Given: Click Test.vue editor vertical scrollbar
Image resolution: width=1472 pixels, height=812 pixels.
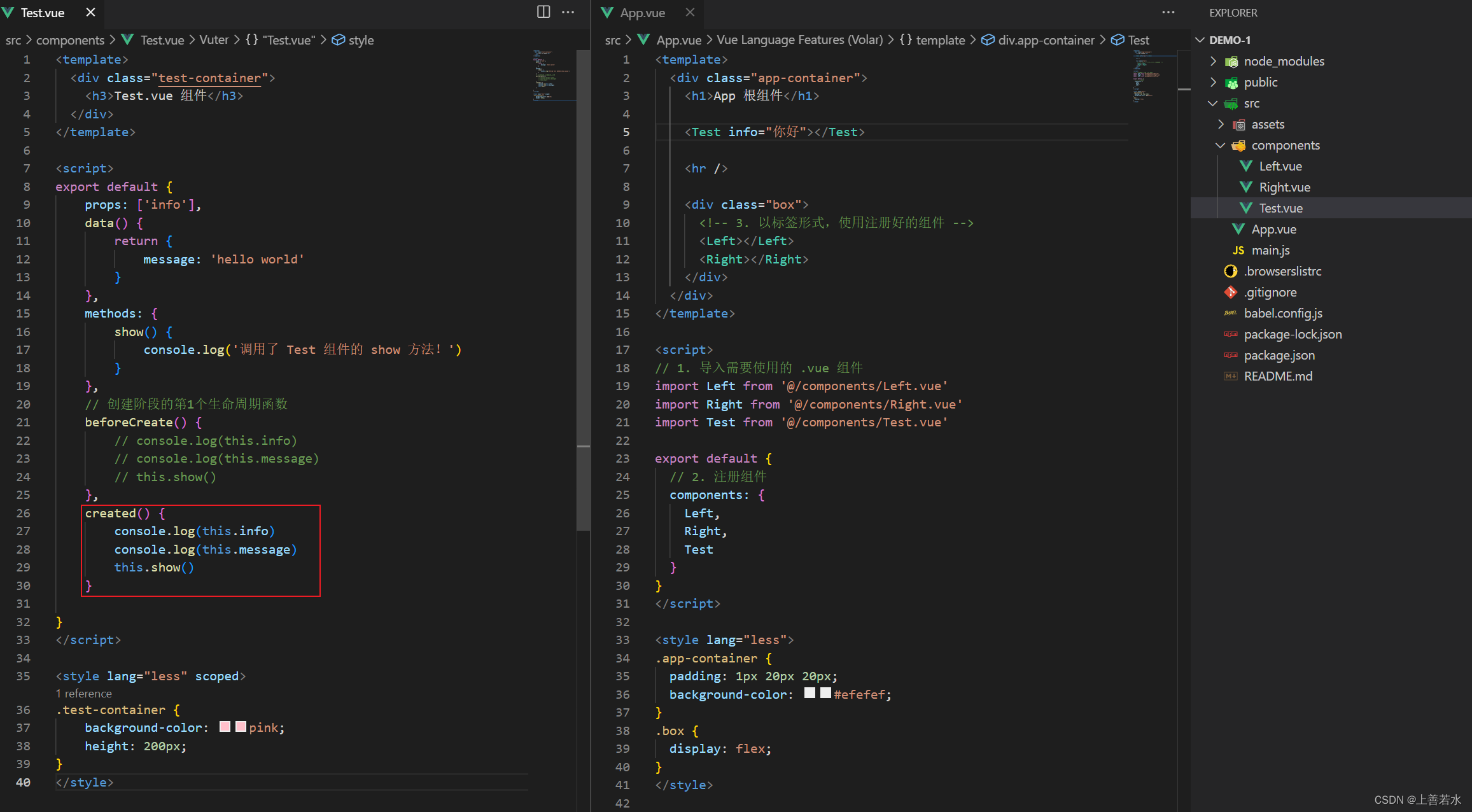Looking at the screenshot, I should pyautogui.click(x=584, y=290).
